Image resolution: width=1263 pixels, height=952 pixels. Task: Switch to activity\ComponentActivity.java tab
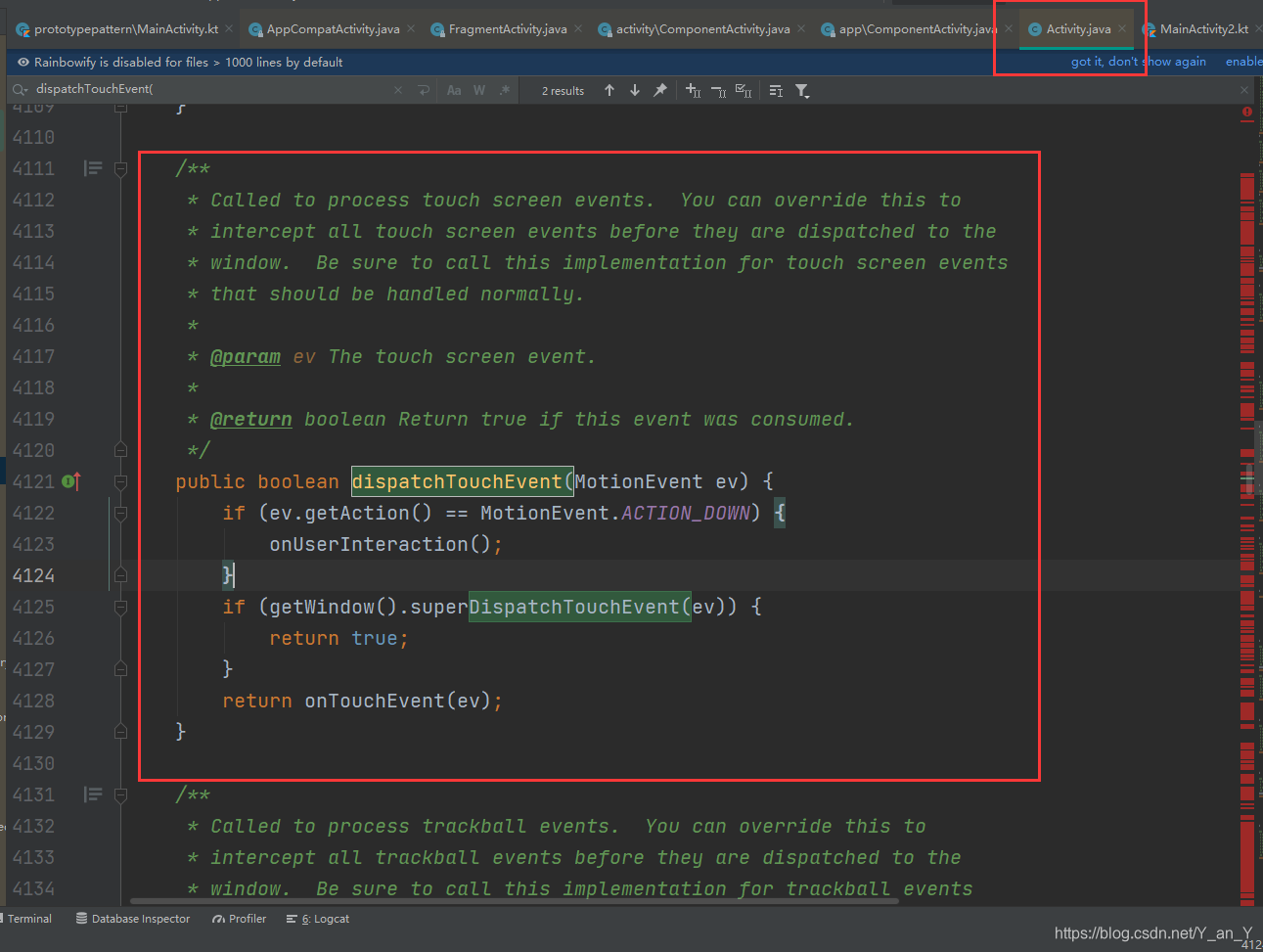702,29
